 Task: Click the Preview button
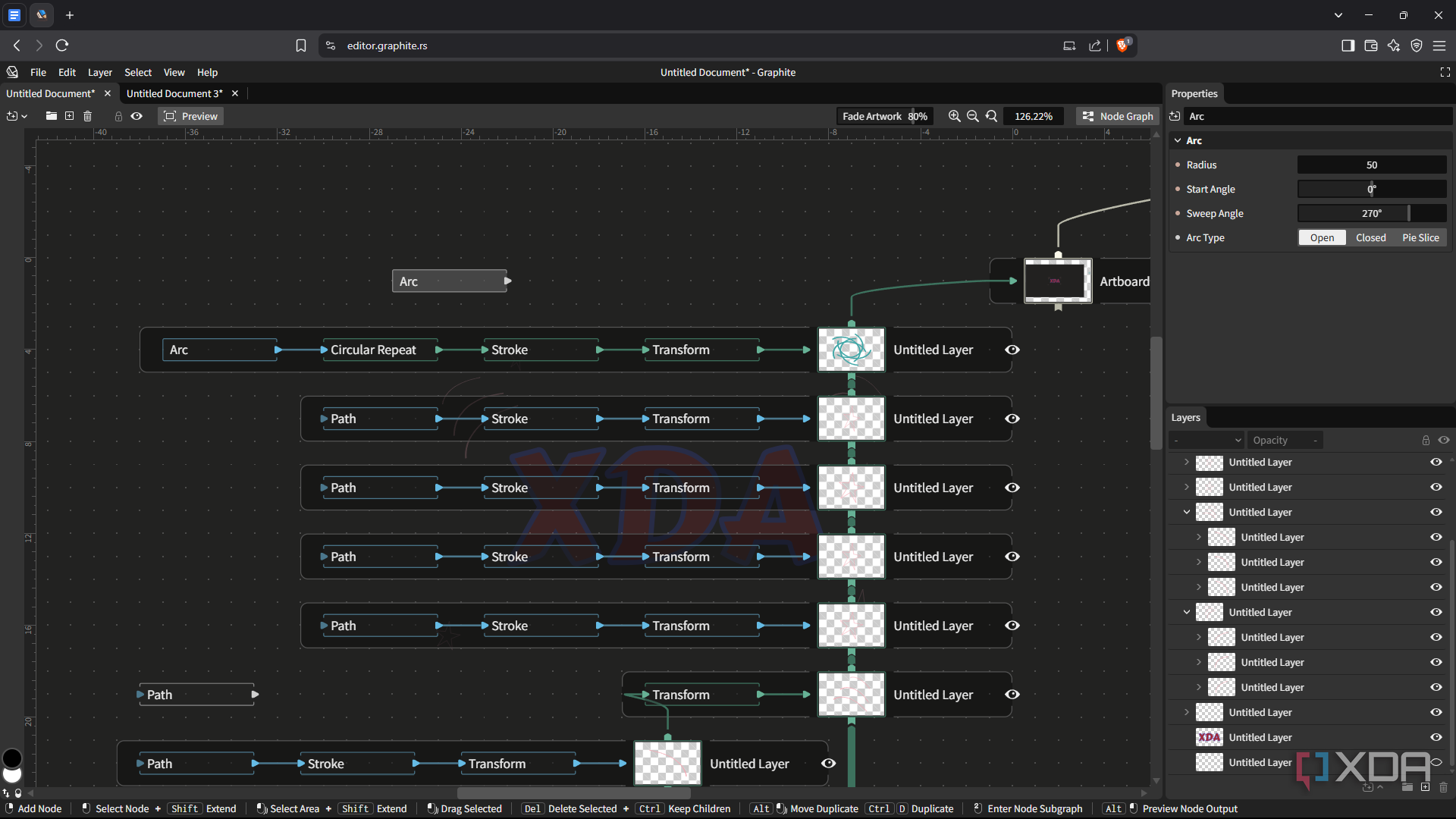click(x=191, y=116)
